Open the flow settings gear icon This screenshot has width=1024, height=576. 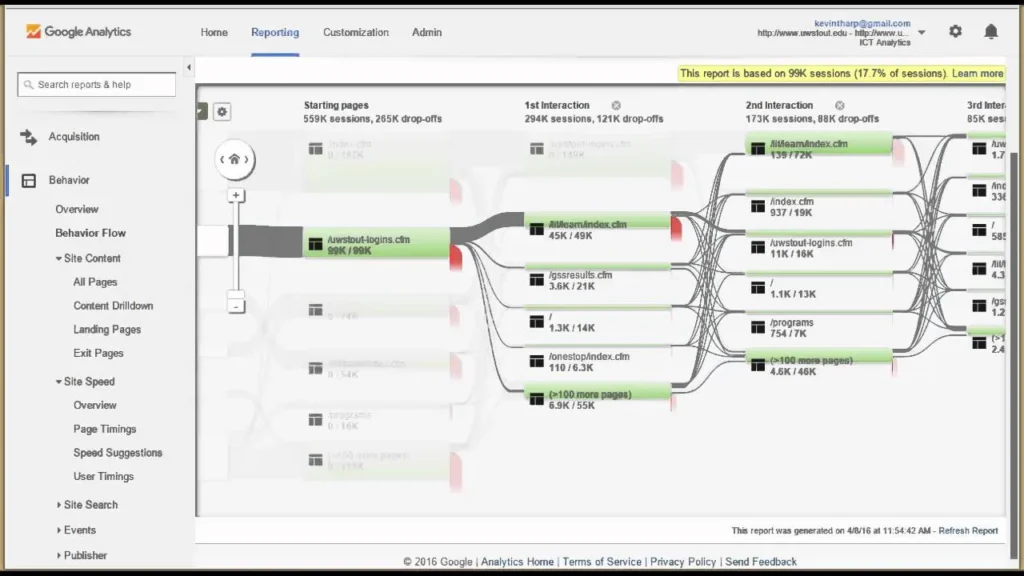[222, 112]
